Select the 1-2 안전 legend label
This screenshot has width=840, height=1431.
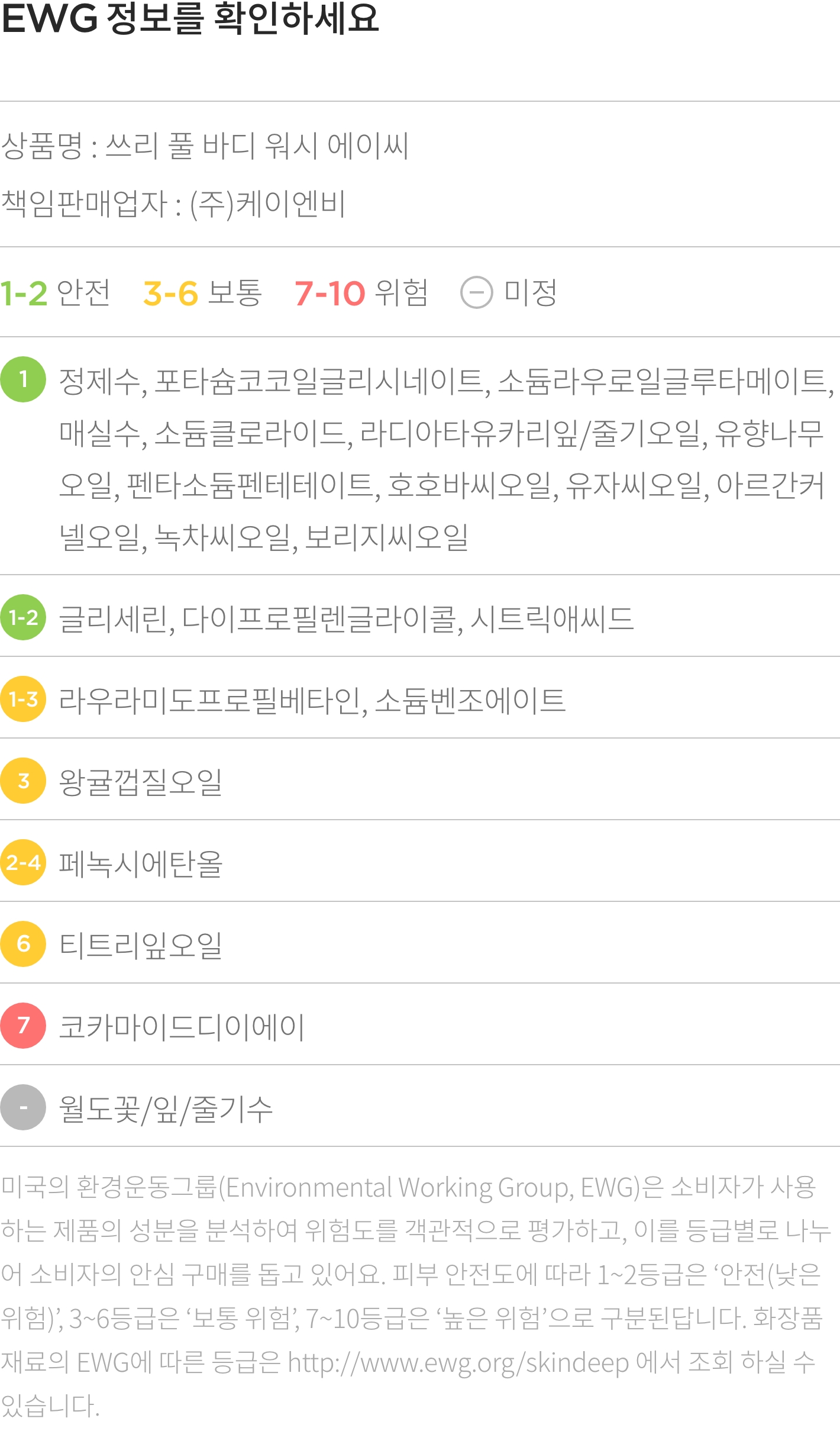(x=55, y=292)
